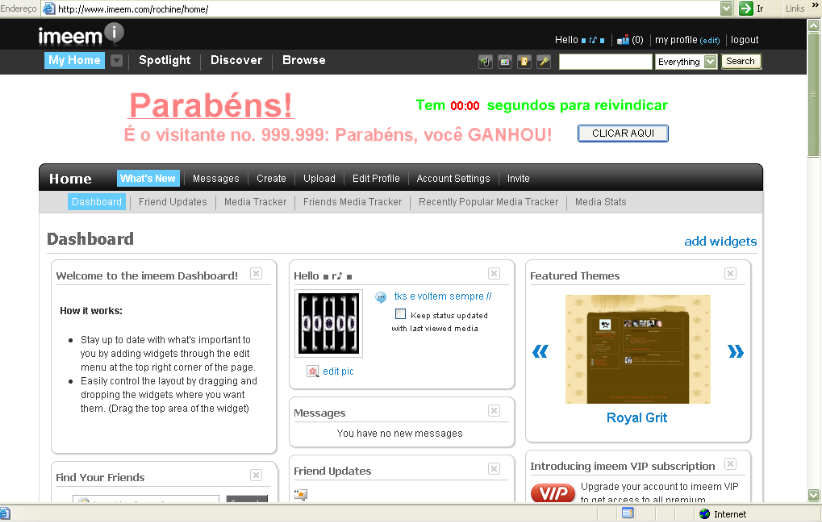Click the imeem logo
The image size is (822, 522).
tap(81, 35)
